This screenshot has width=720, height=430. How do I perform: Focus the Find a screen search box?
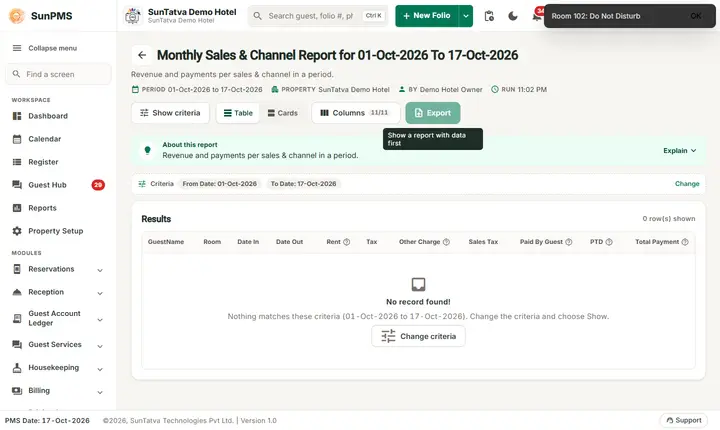(x=58, y=74)
